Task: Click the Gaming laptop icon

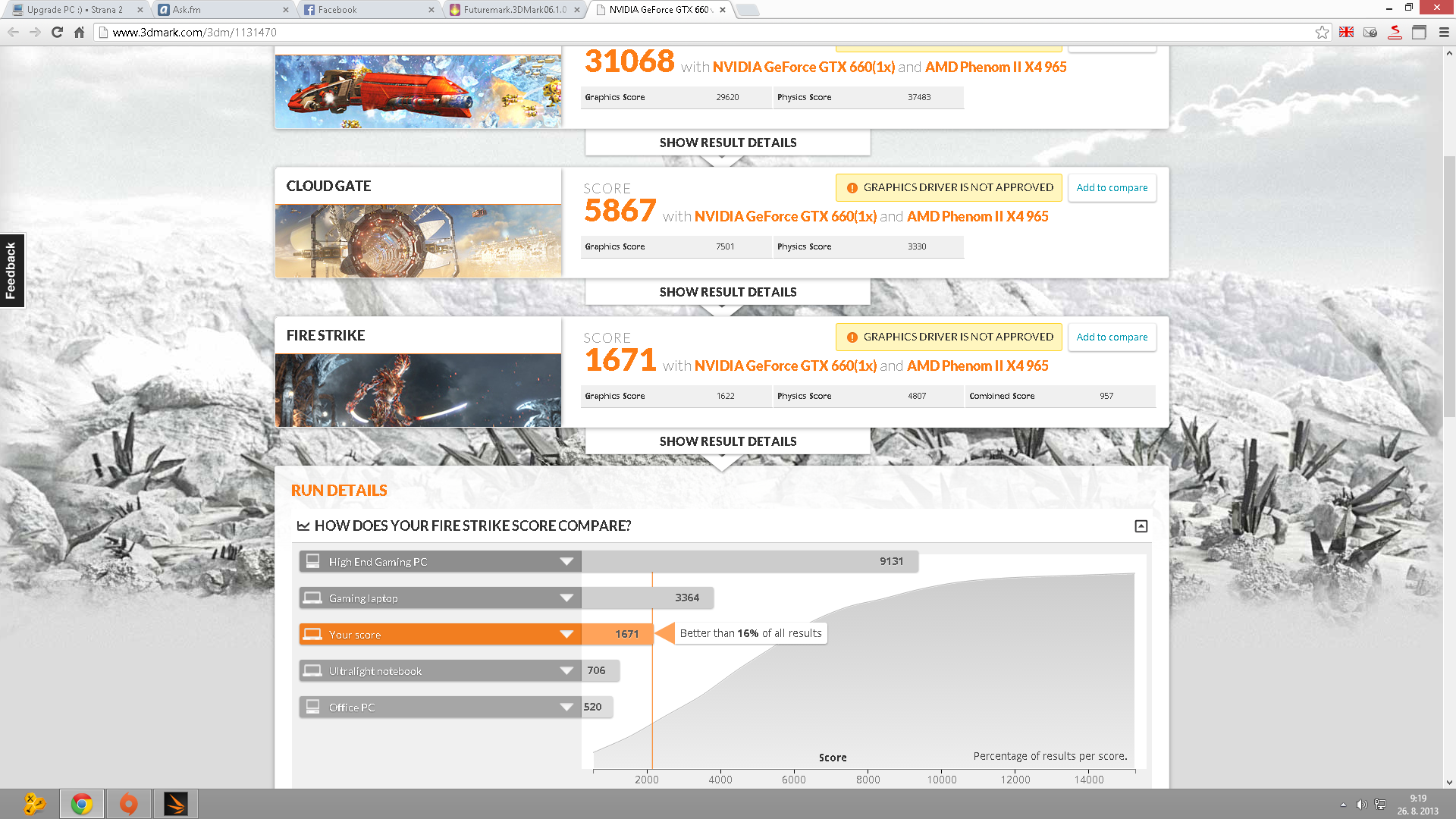Action: point(312,598)
